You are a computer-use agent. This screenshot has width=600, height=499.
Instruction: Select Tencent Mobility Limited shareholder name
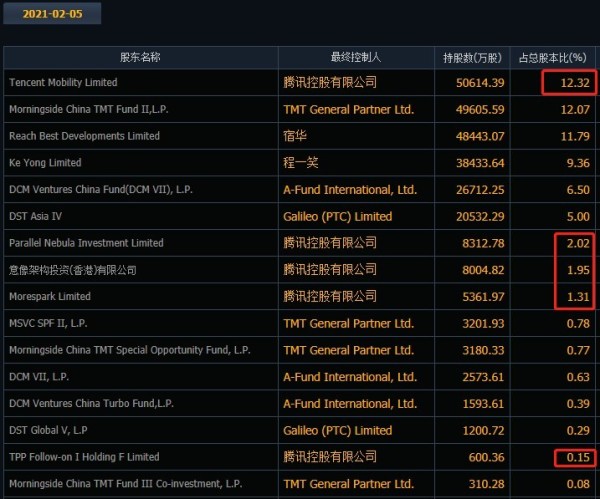[x=63, y=82]
